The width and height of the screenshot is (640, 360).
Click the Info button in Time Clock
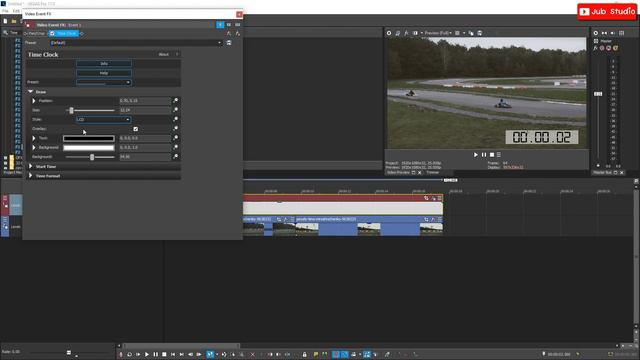104,64
